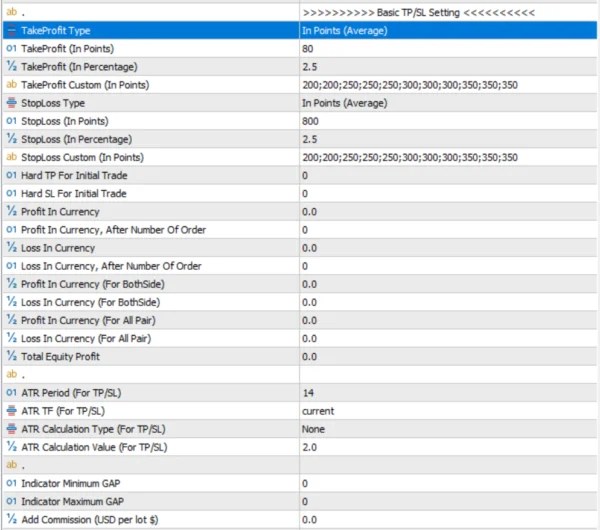Click the fraction icon beside Loss In Currency
The height and width of the screenshot is (530, 600).
click(12, 248)
